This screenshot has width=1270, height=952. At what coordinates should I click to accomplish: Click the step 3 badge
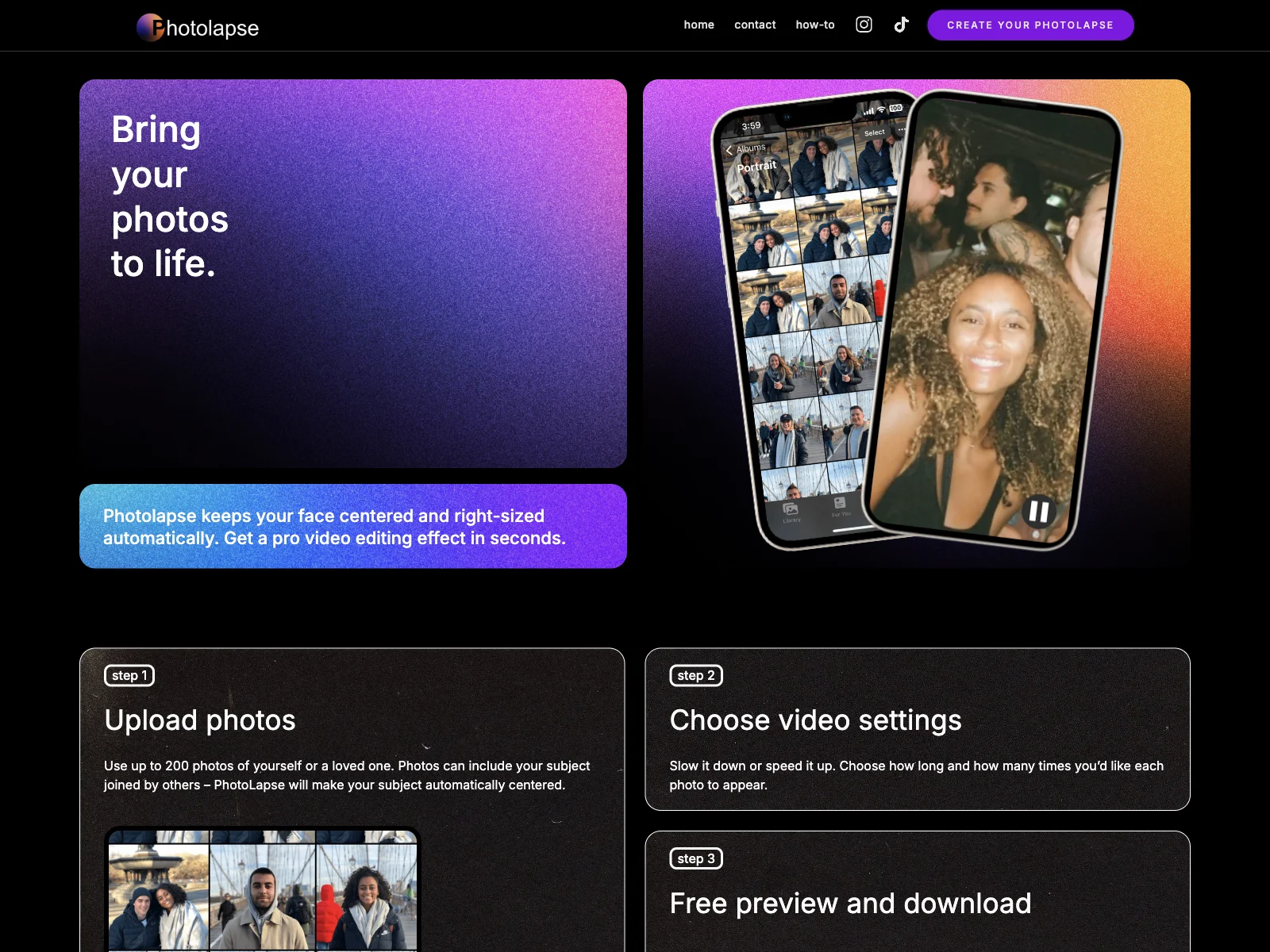[696, 858]
